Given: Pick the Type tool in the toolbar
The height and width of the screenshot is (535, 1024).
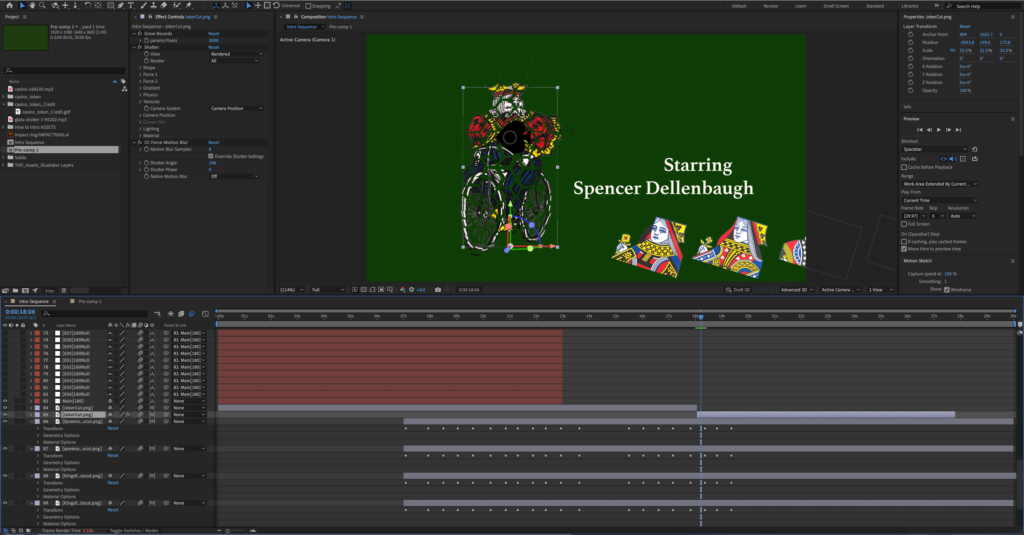Looking at the screenshot, I should click(129, 5).
